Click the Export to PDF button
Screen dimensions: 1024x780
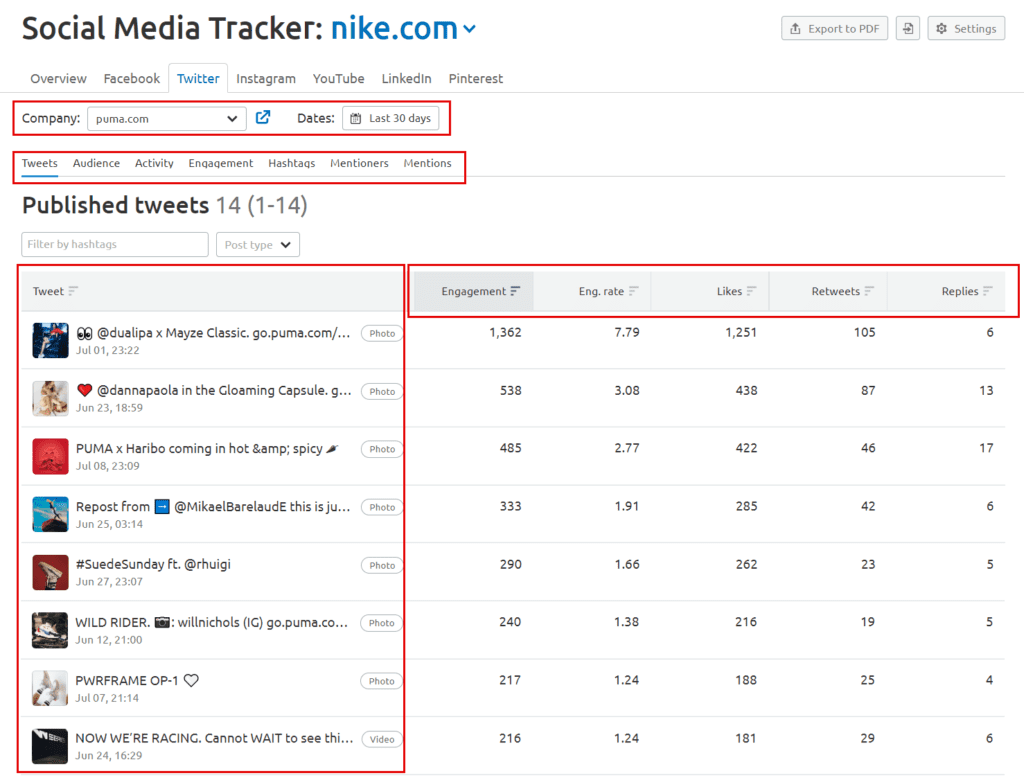(x=835, y=28)
